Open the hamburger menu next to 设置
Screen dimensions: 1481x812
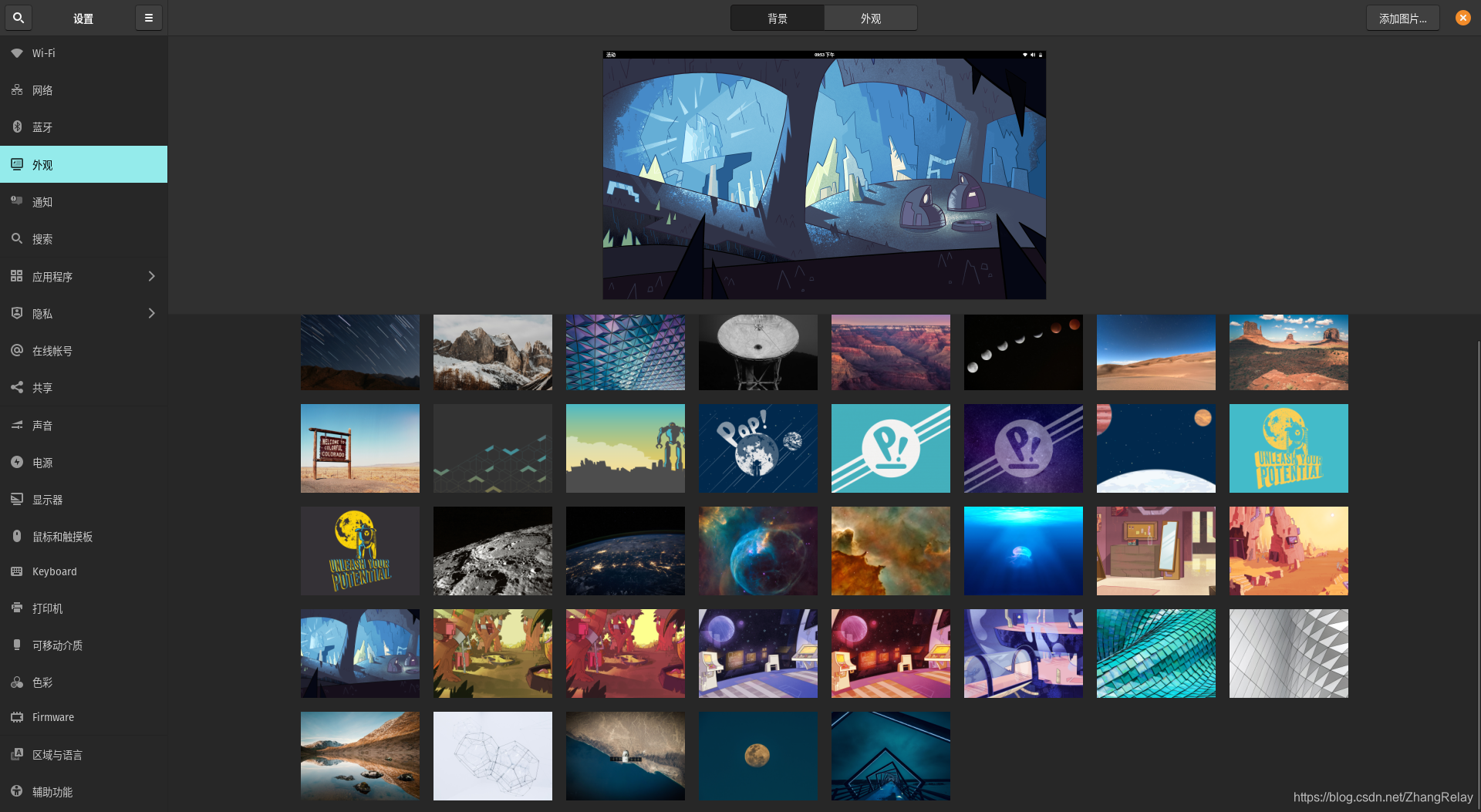point(149,18)
